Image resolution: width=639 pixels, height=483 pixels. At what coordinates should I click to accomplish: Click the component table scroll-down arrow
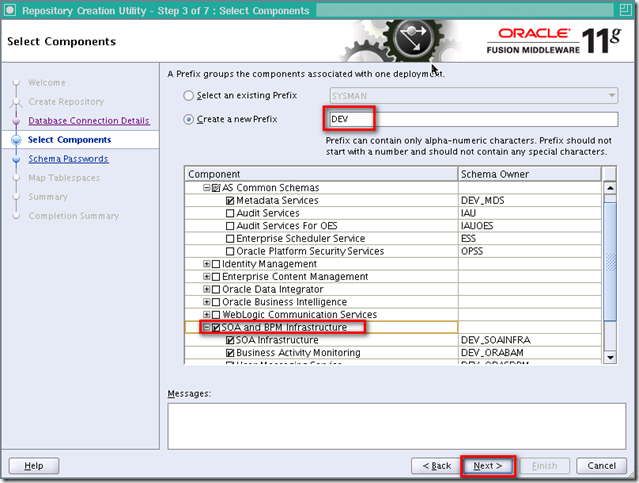610,357
